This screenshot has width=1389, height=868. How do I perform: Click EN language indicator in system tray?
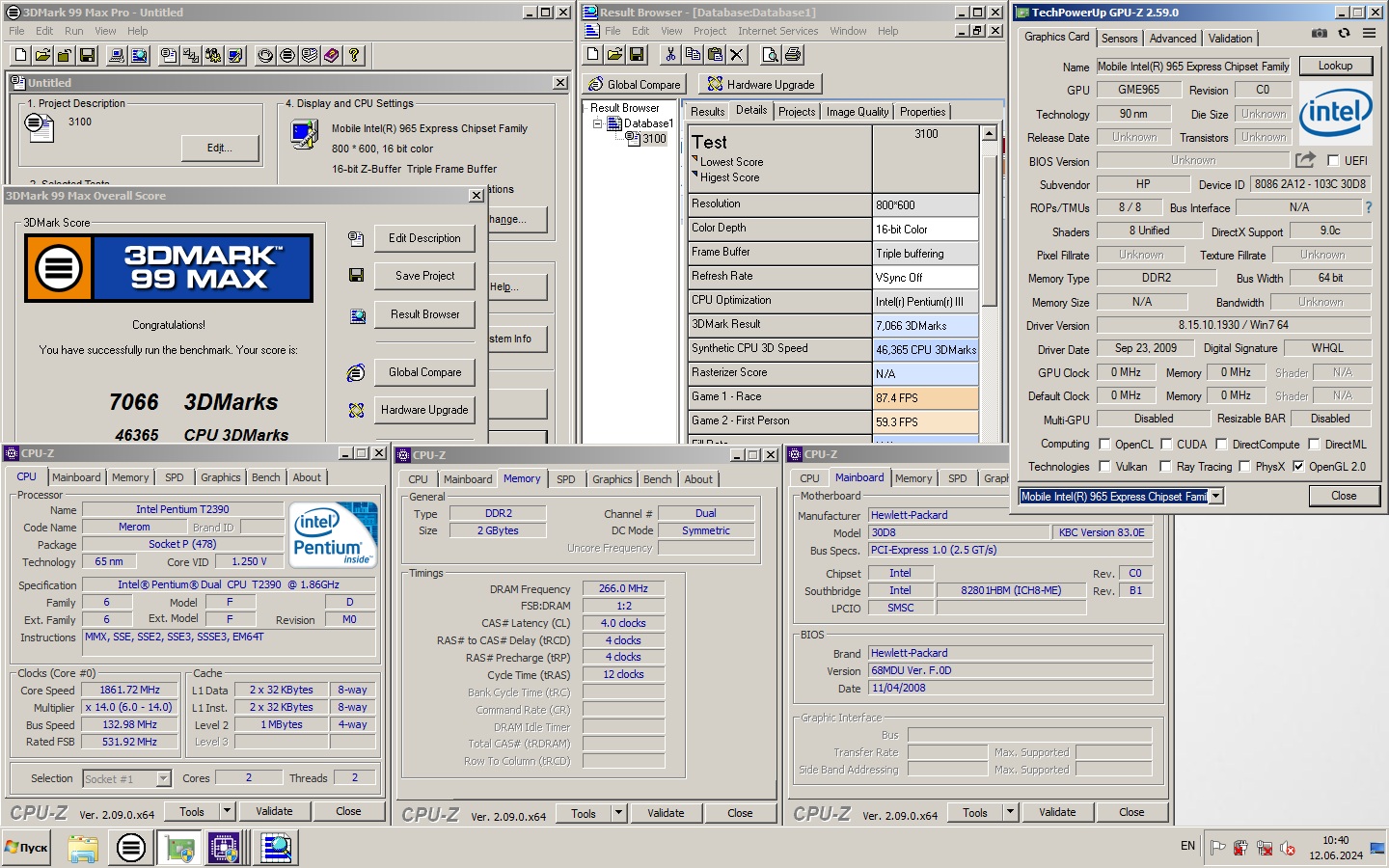tap(1187, 846)
